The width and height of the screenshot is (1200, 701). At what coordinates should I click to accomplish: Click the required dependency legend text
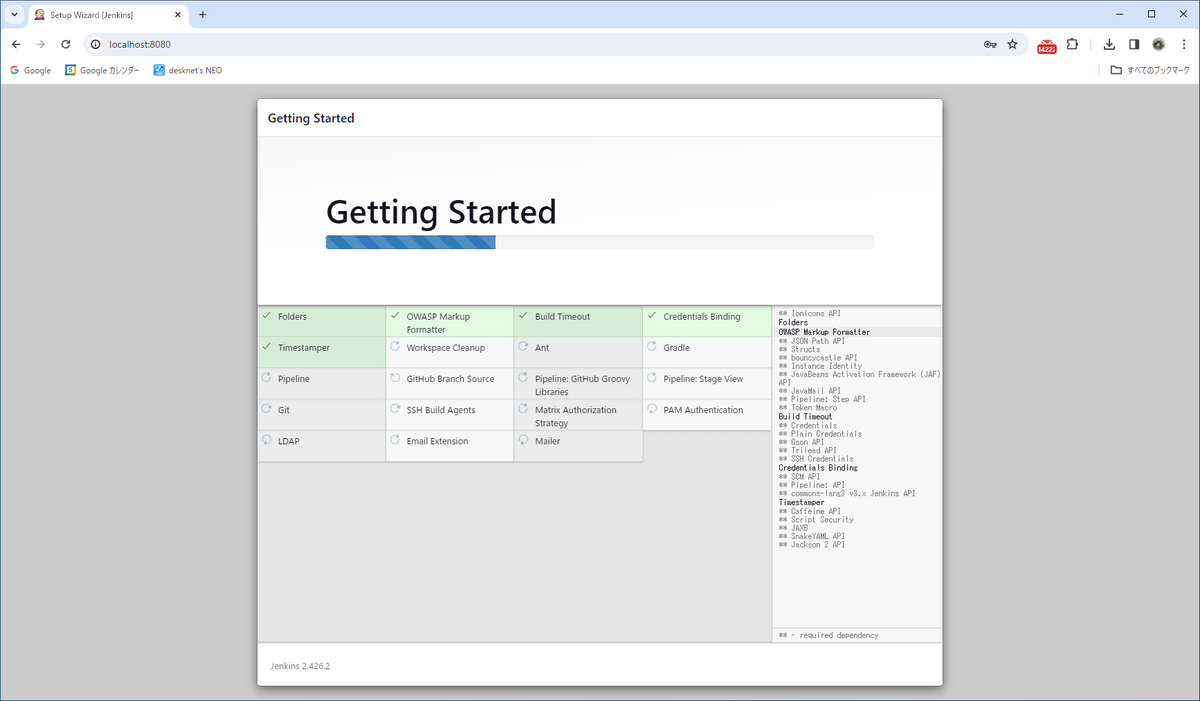click(x=829, y=635)
